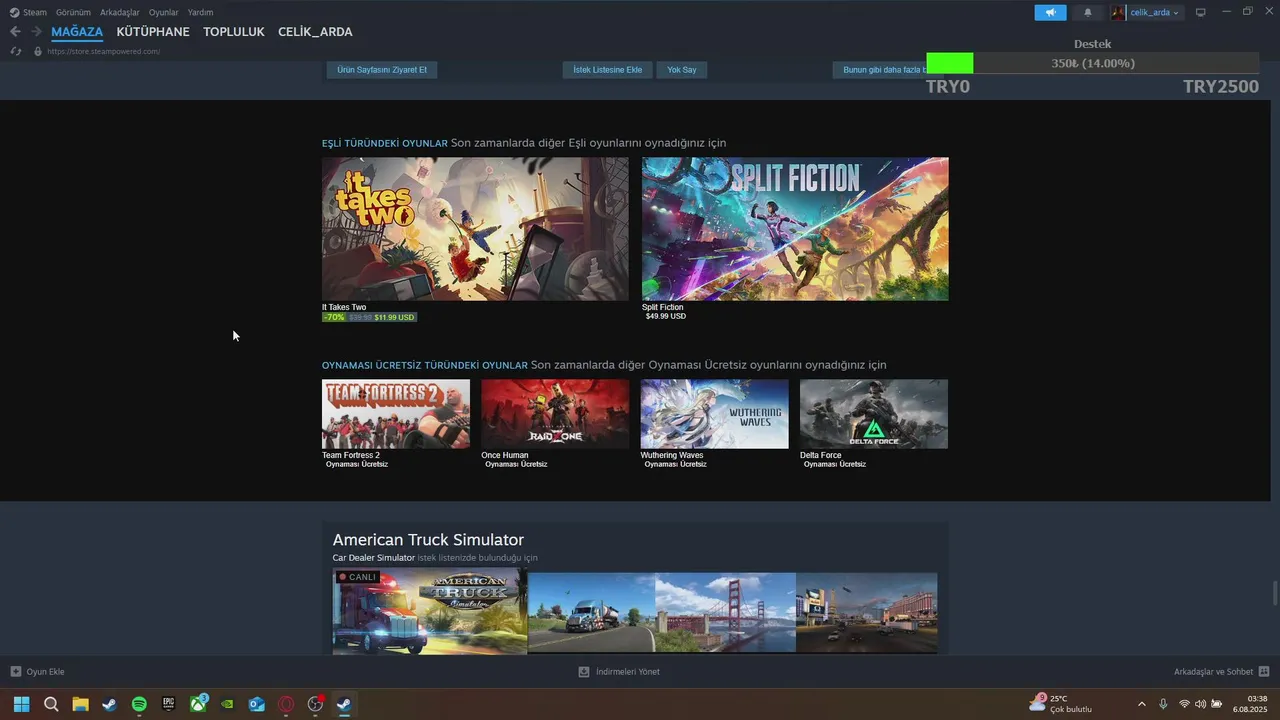1280x720 pixels.
Task: Open the Görünüm menu
Action: (x=73, y=12)
